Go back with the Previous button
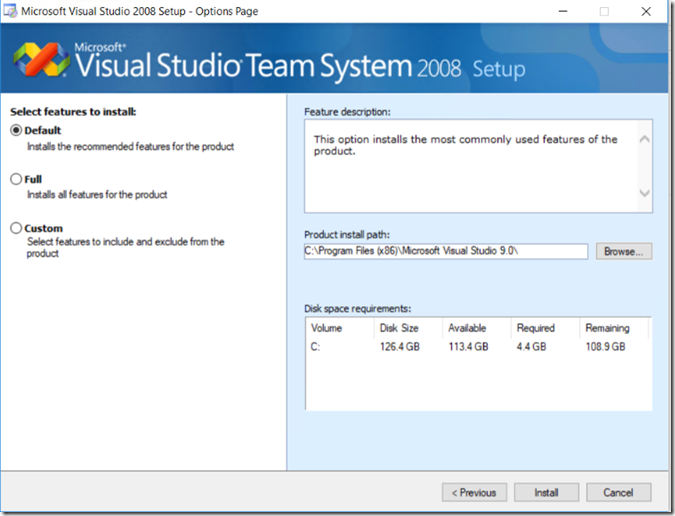Viewport: 675px width, 516px height. click(x=474, y=492)
